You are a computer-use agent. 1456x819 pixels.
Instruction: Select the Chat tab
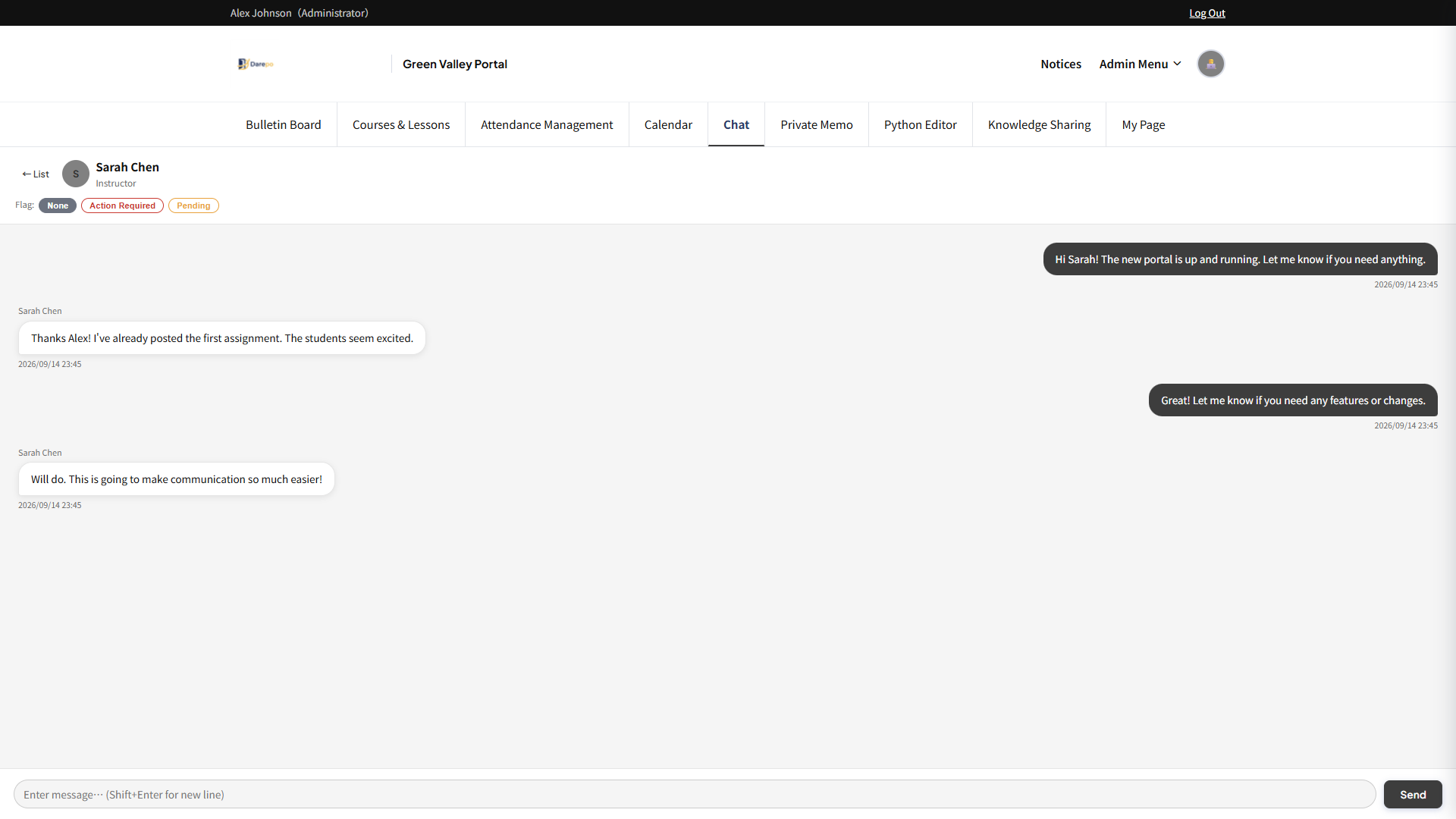[736, 124]
